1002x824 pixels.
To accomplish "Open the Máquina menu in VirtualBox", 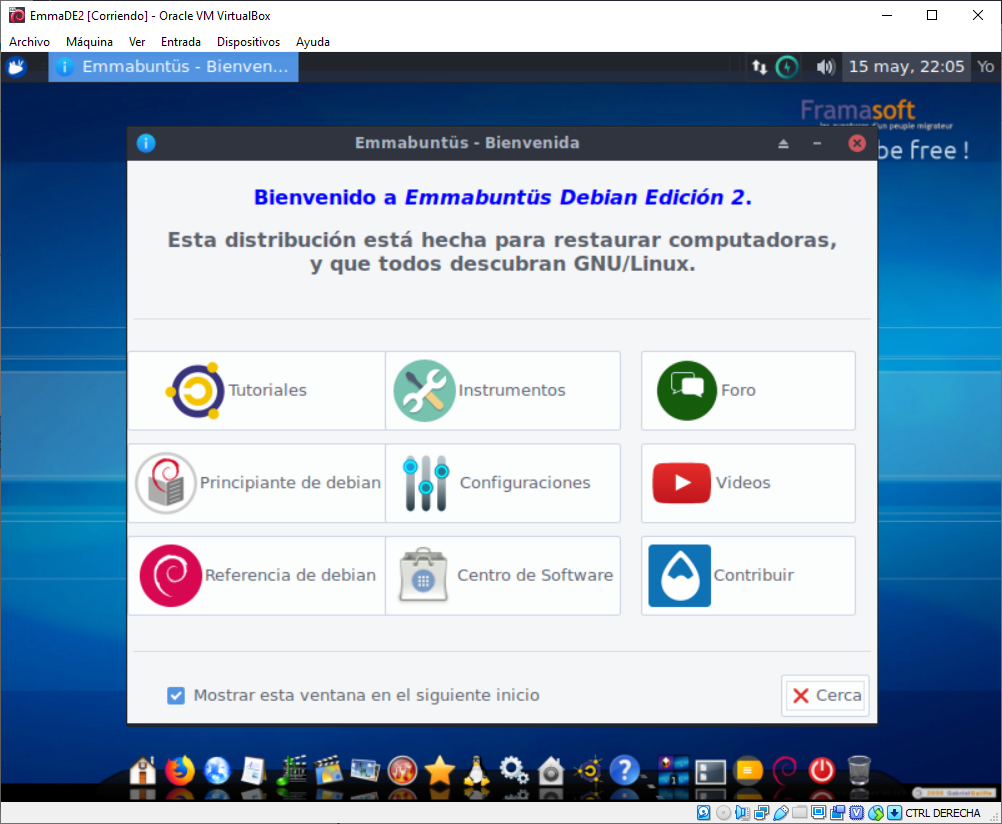I will point(89,42).
